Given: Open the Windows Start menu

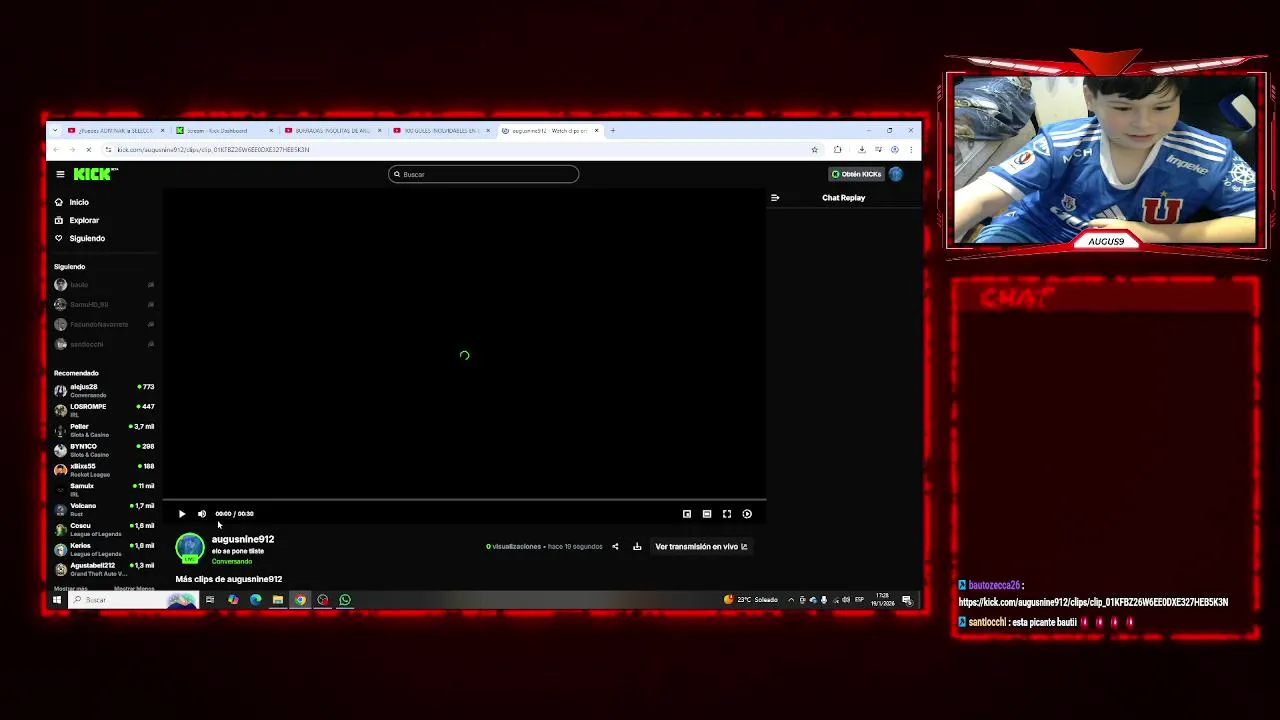Looking at the screenshot, I should 57,600.
